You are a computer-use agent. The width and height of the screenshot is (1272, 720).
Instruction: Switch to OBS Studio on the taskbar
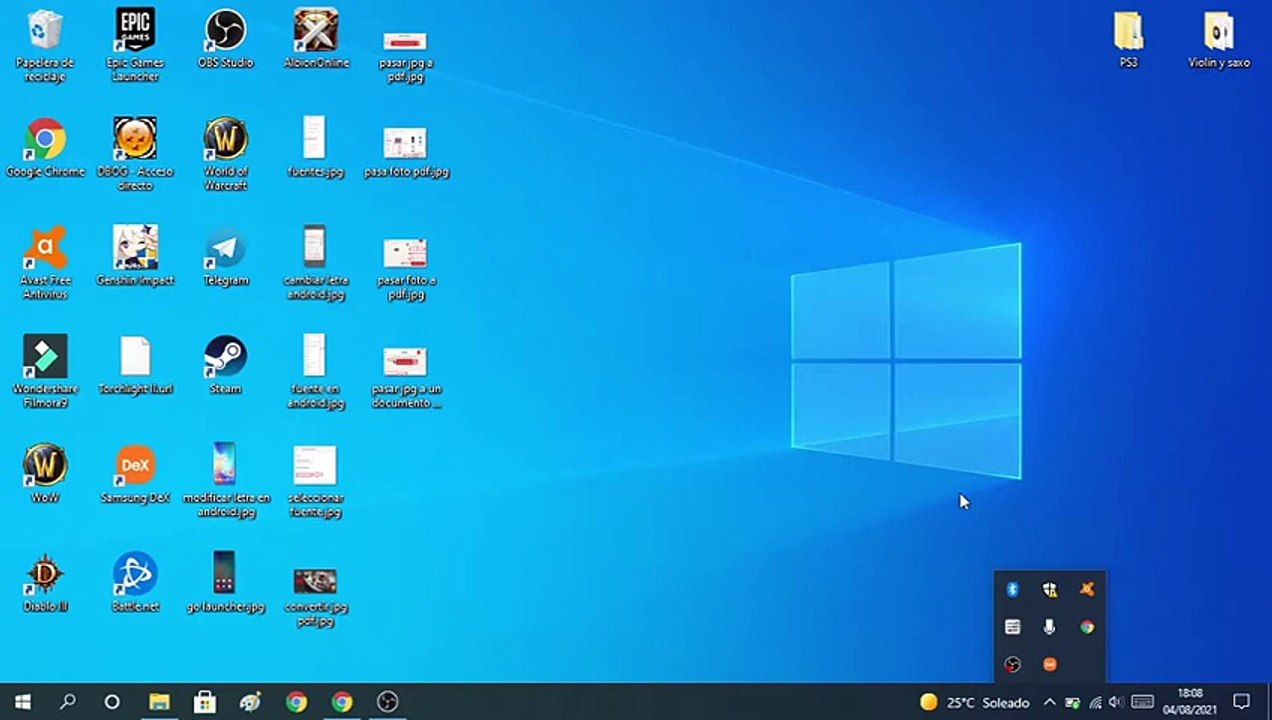coord(388,702)
